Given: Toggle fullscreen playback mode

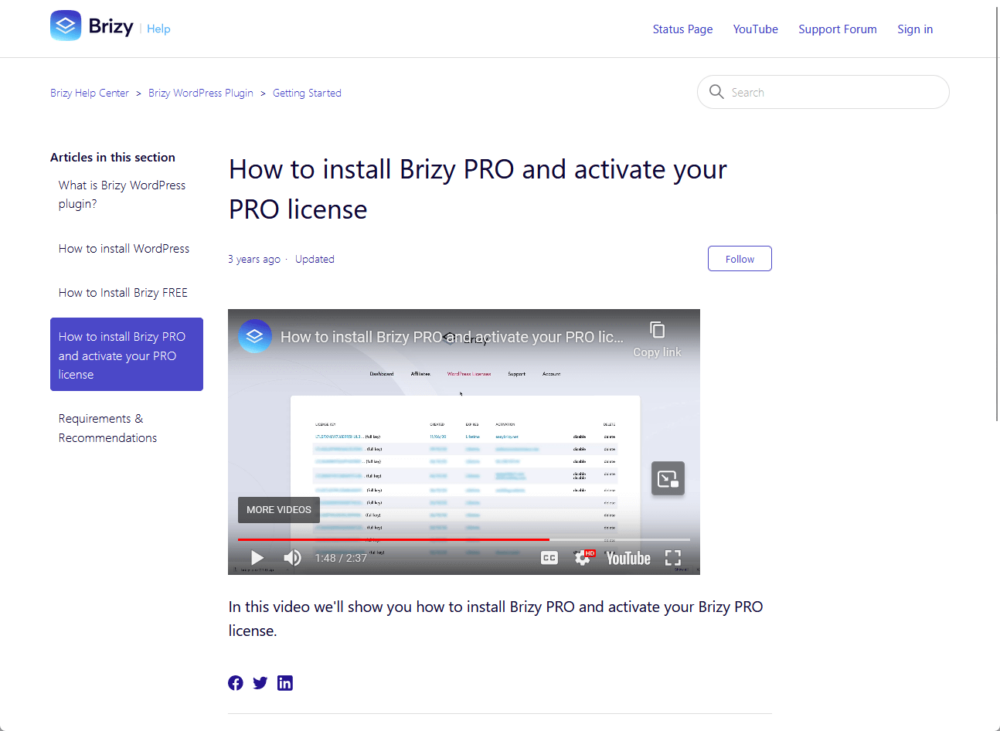Looking at the screenshot, I should pos(672,557).
